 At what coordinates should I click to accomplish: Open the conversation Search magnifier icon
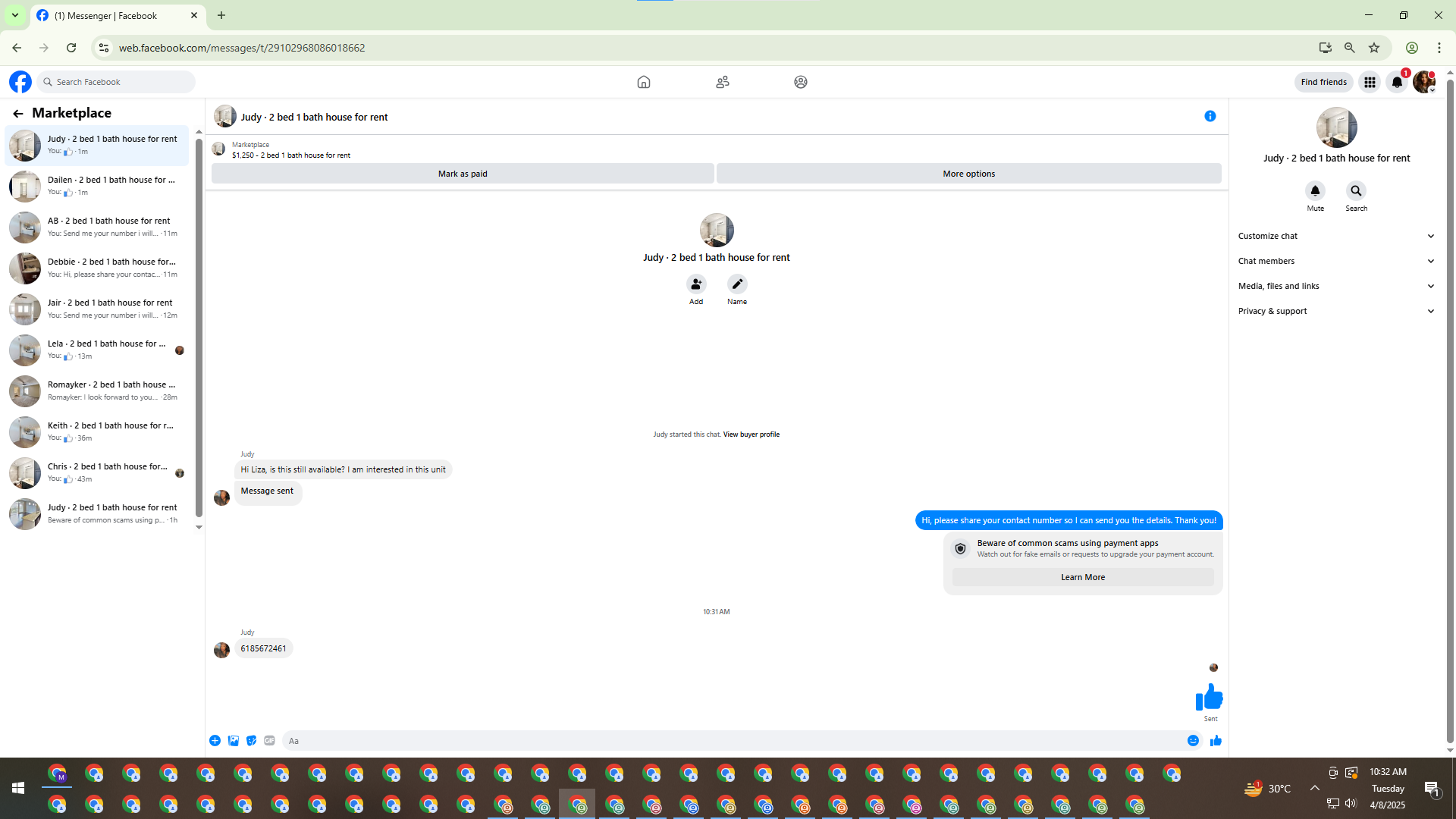(x=1356, y=191)
